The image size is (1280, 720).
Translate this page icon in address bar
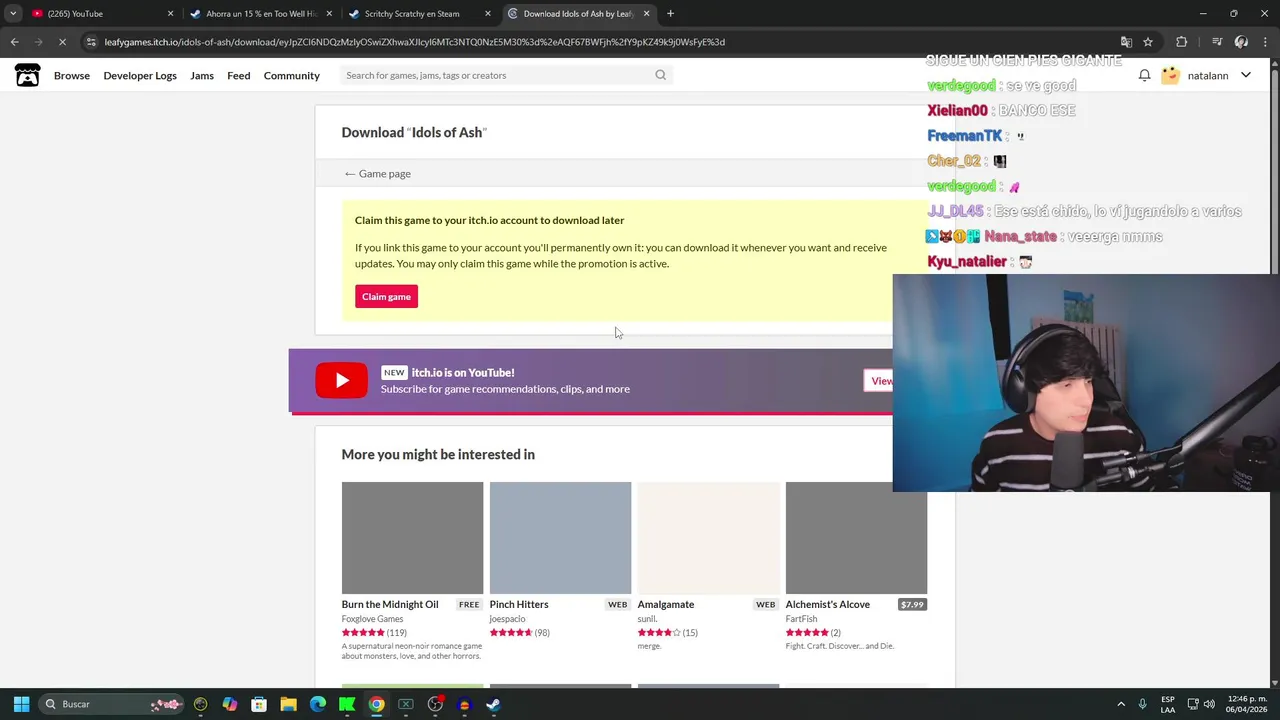point(1126,42)
